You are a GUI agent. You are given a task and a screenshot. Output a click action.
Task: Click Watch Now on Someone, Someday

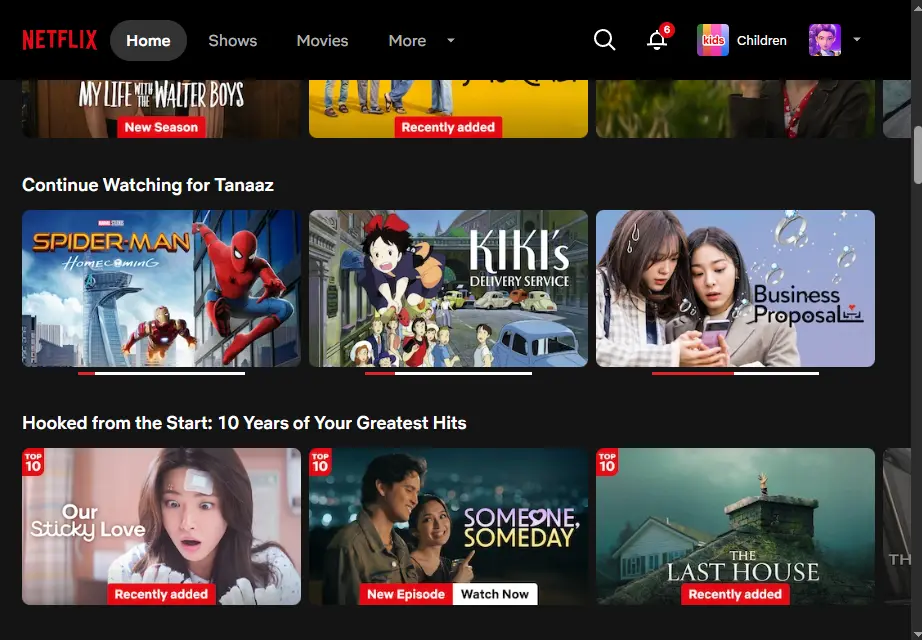[x=495, y=594]
